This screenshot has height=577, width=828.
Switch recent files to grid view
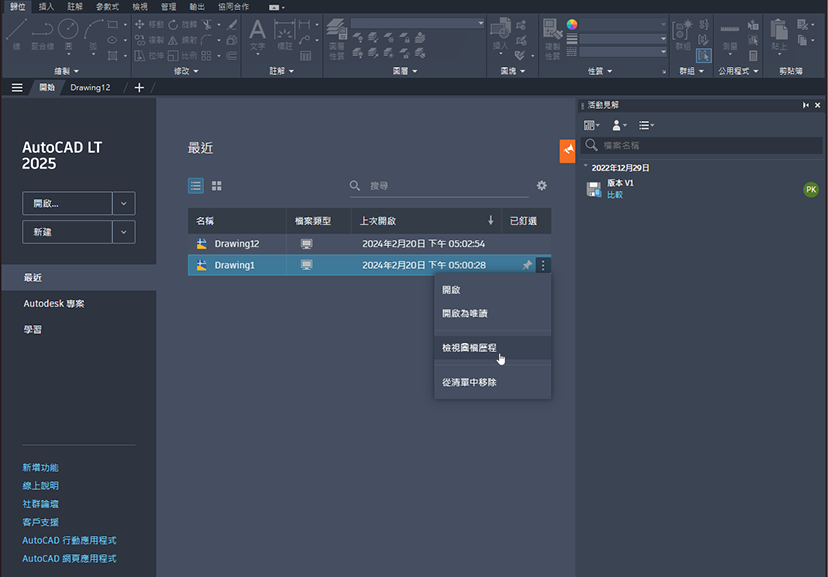click(x=217, y=186)
